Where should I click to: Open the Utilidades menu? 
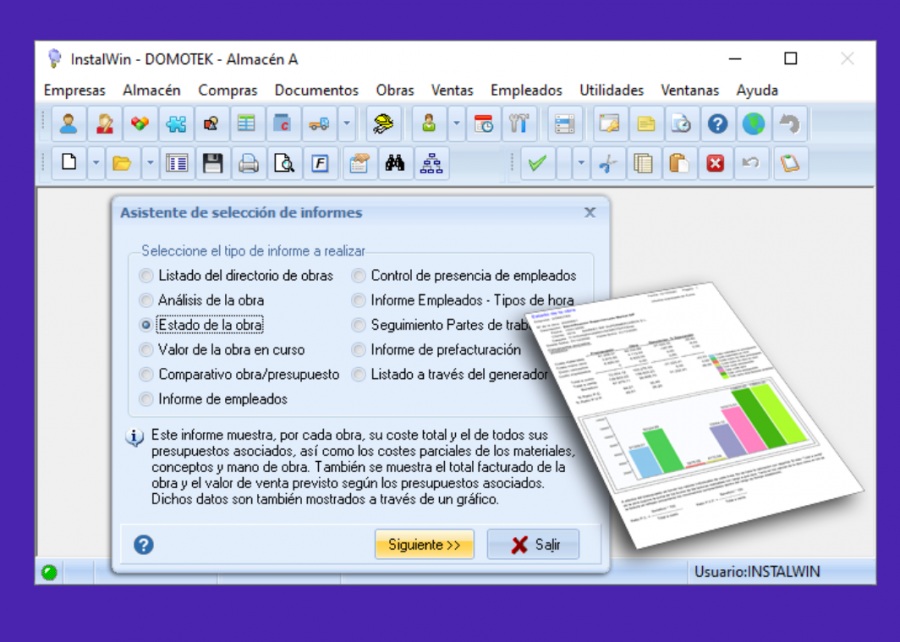[x=611, y=91]
